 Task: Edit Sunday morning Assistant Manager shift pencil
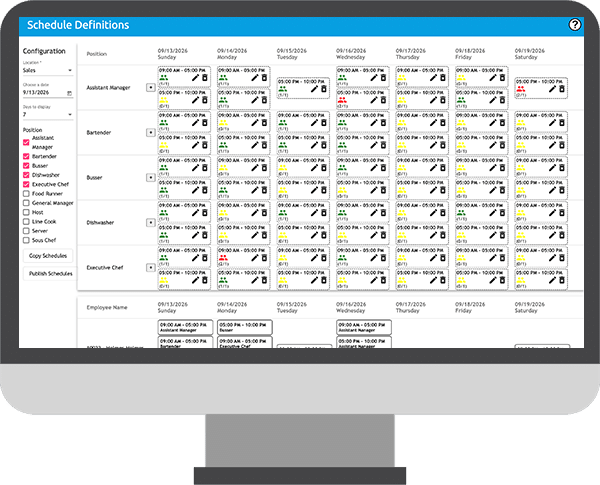tap(195, 78)
